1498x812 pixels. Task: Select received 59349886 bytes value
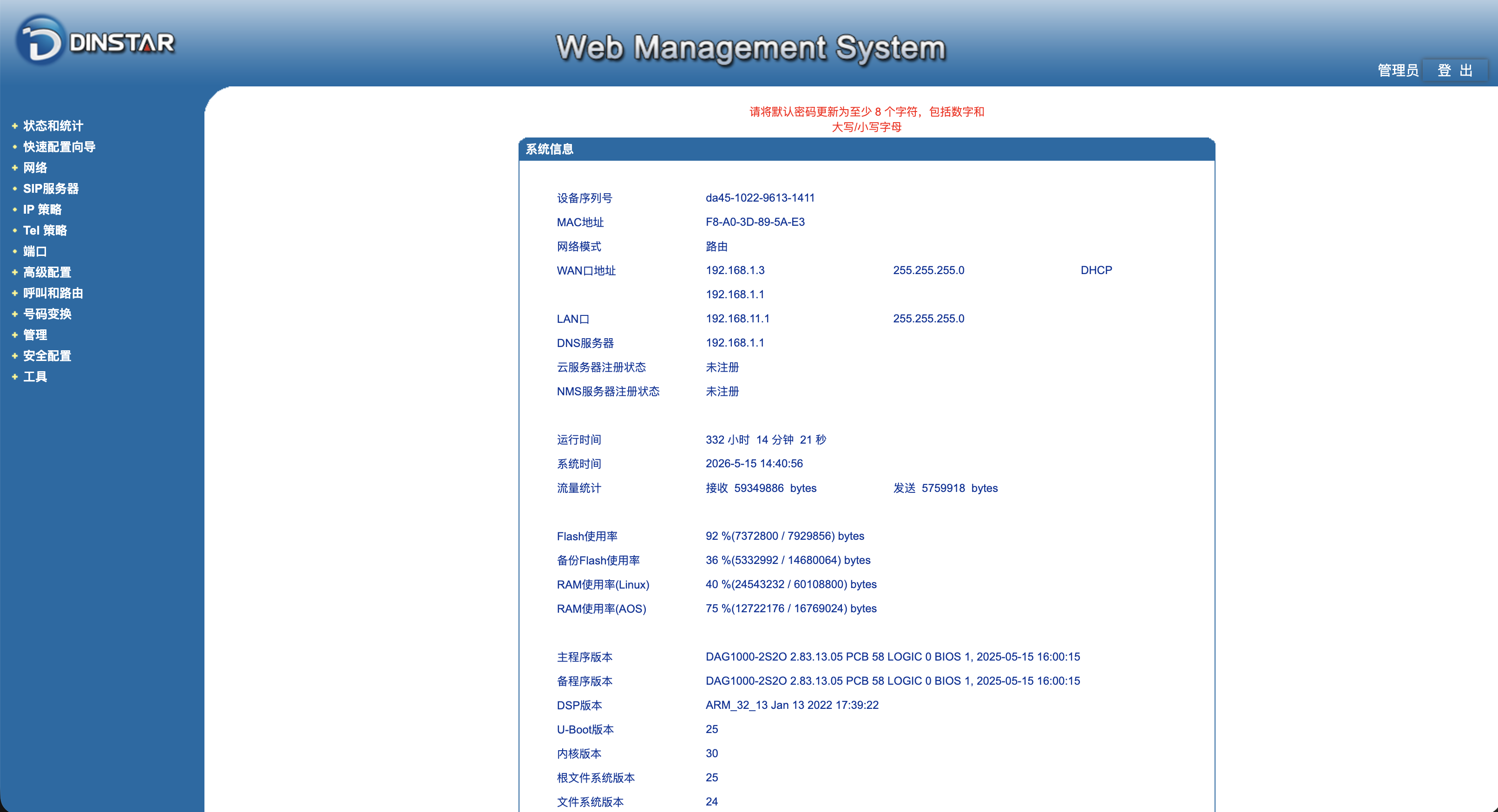tap(761, 488)
